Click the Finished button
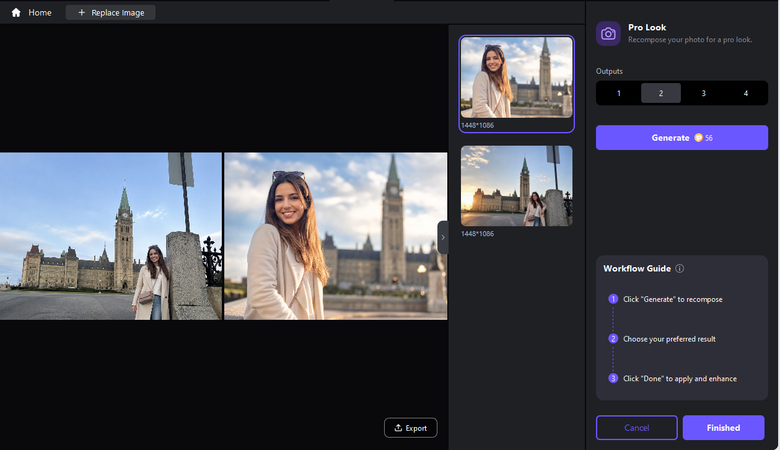 pos(723,428)
